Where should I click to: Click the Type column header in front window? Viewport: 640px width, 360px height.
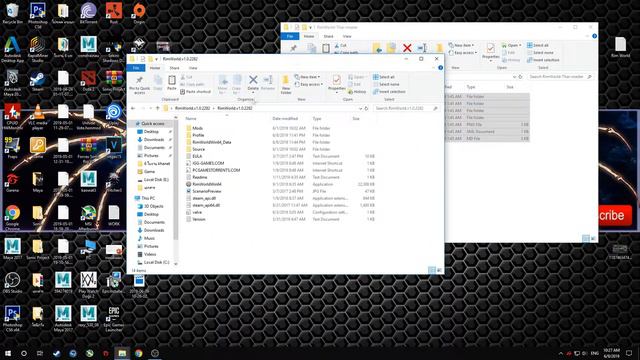pyautogui.click(x=317, y=119)
